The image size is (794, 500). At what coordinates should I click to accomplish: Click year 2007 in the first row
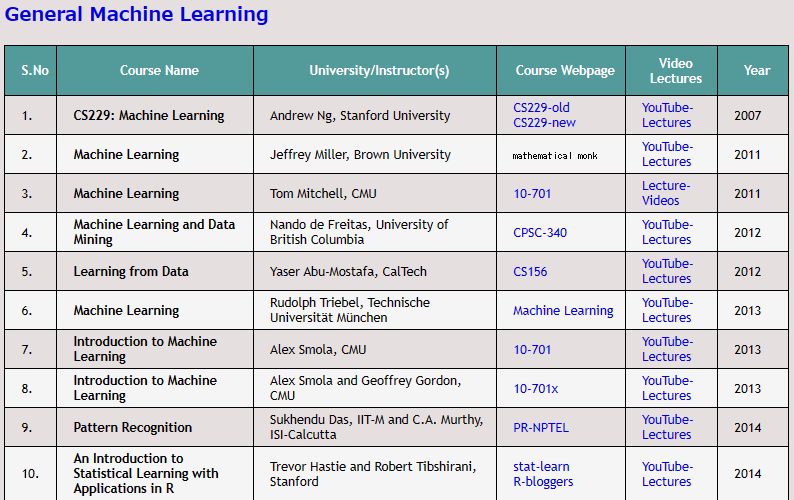[x=747, y=116]
